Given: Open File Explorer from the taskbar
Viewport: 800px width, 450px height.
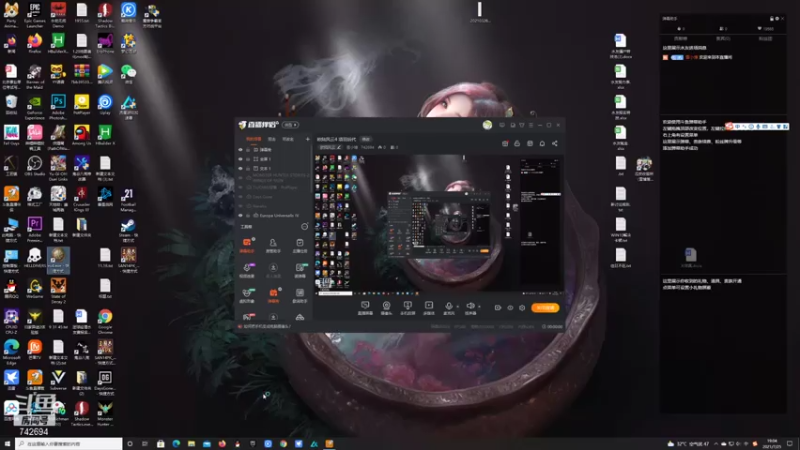Looking at the screenshot, I should coord(191,444).
